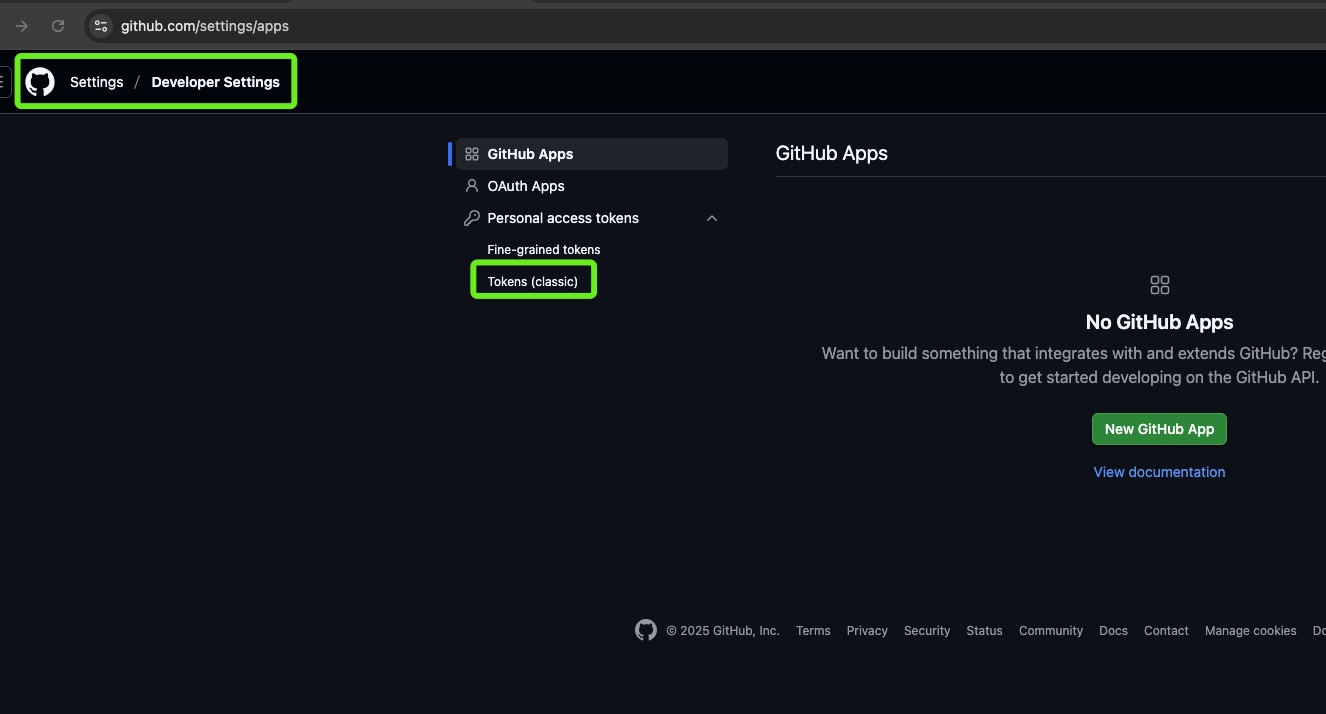Click Manage cookies in the footer
This screenshot has height=714, width=1326.
(x=1250, y=631)
